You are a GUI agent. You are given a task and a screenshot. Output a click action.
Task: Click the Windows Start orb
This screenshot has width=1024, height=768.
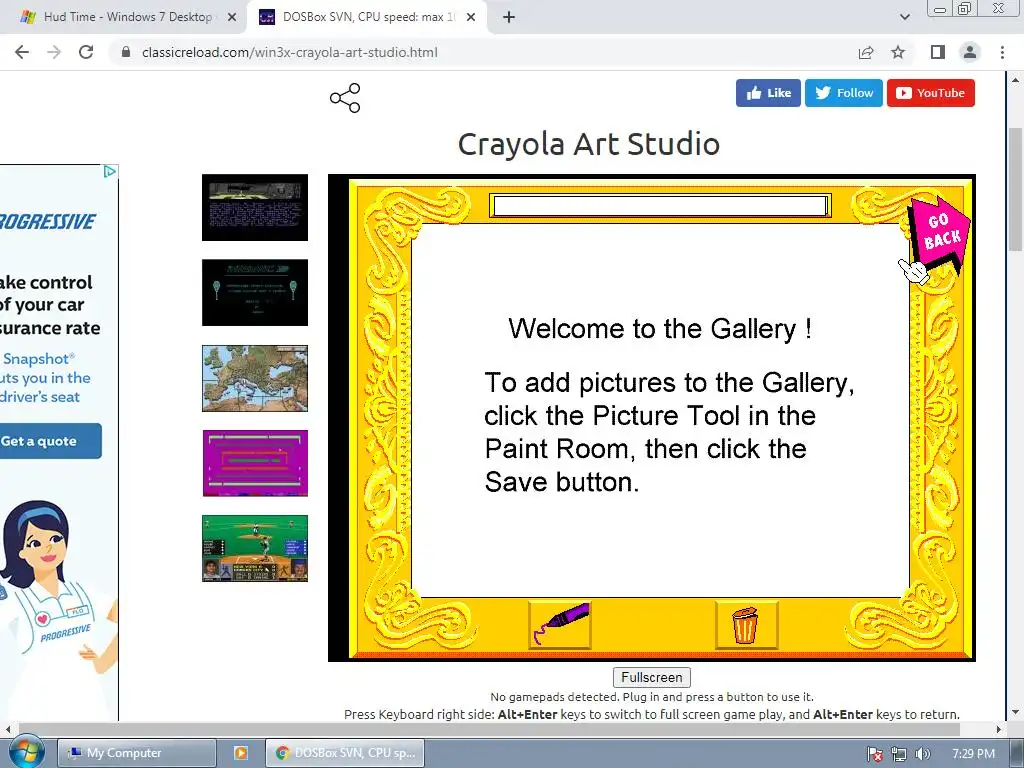tap(26, 752)
